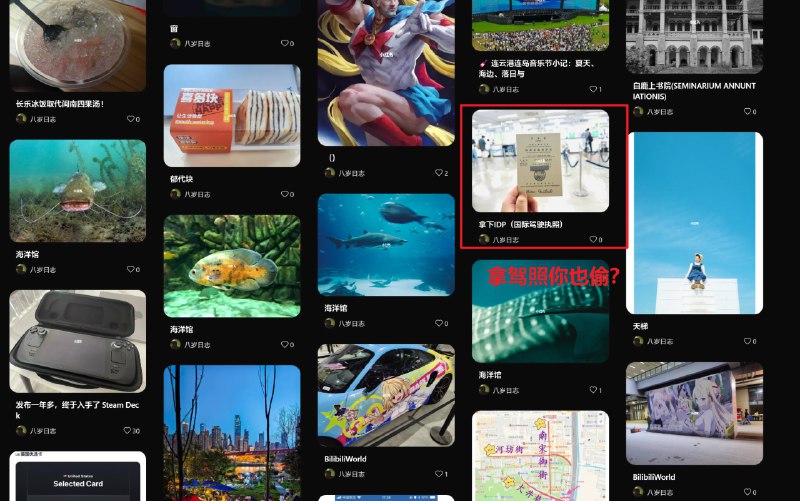800x501 pixels.
Task: Open the street map thumbnail with stars
Action: point(540,456)
